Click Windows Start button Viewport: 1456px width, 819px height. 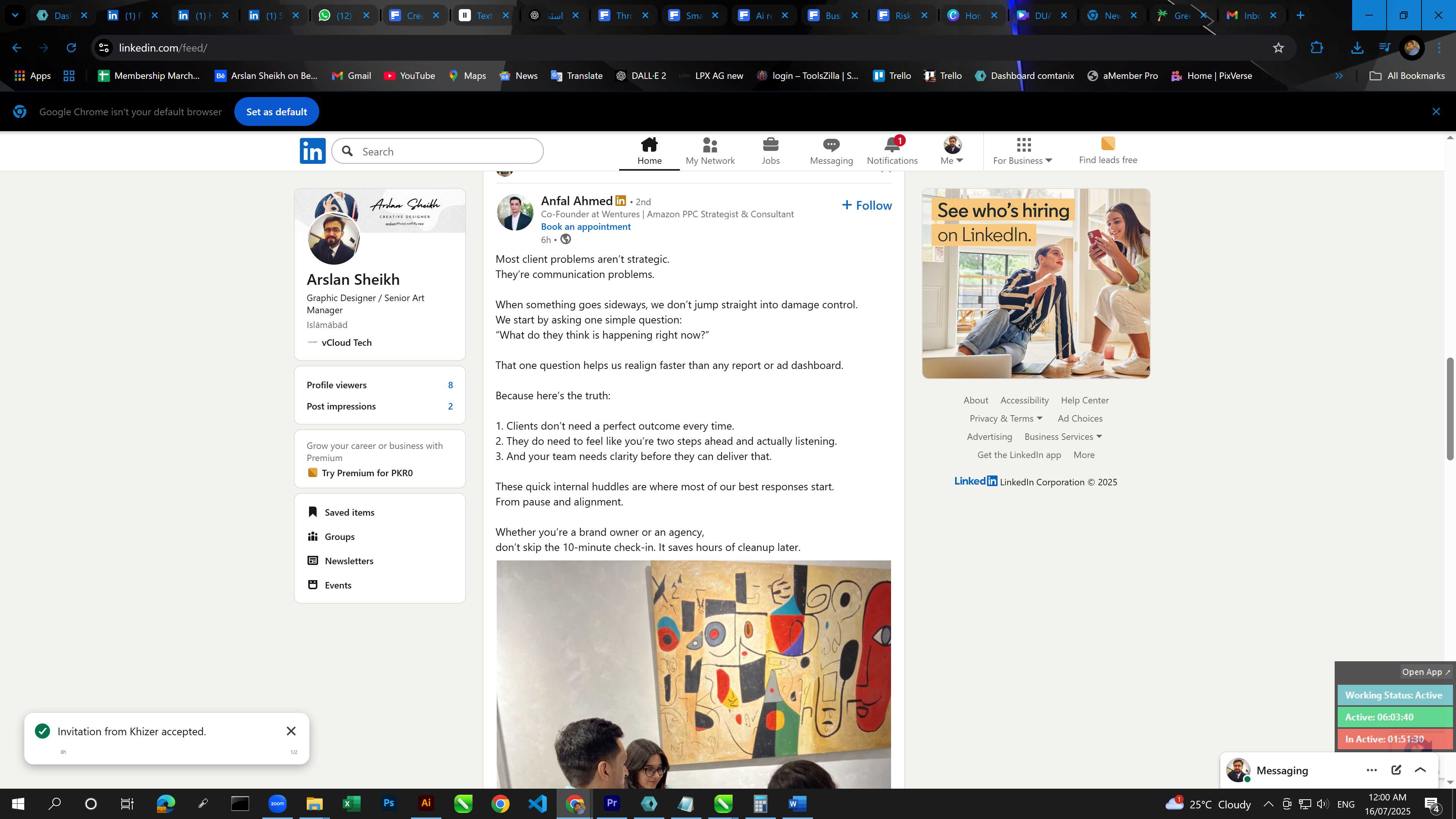click(x=17, y=803)
